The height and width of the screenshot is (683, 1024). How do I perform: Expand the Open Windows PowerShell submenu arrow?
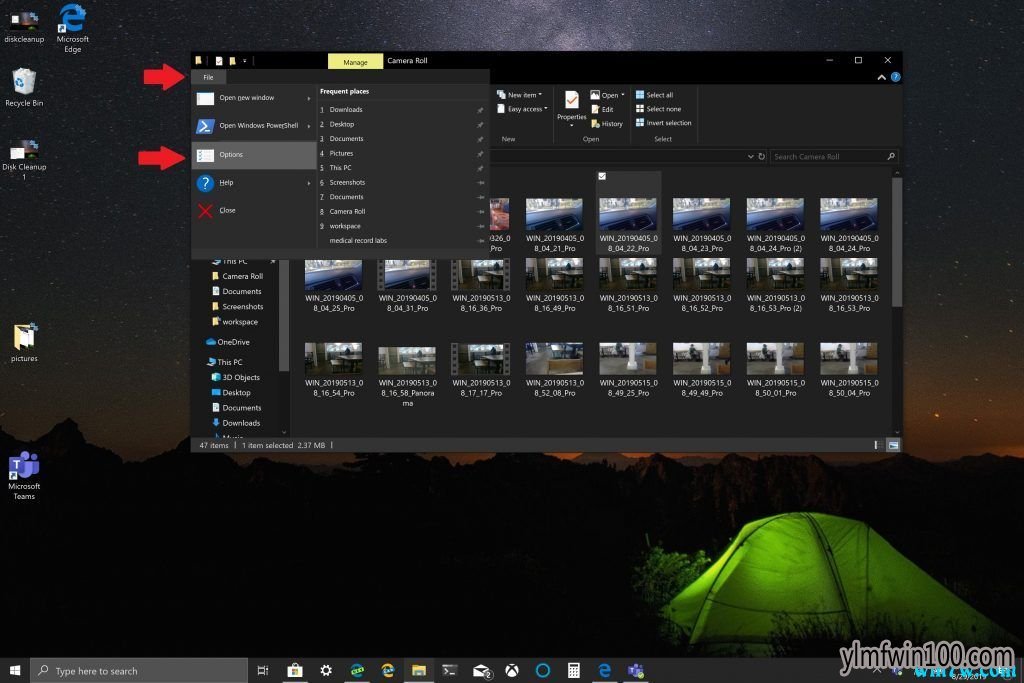pyautogui.click(x=309, y=126)
